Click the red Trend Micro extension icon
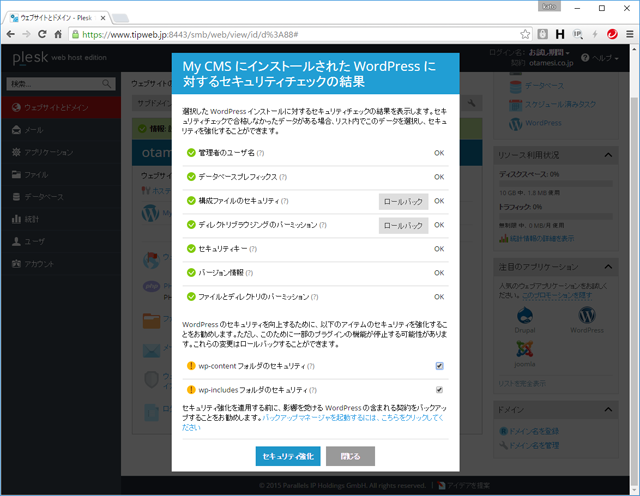This screenshot has height=496, width=640. point(612,34)
